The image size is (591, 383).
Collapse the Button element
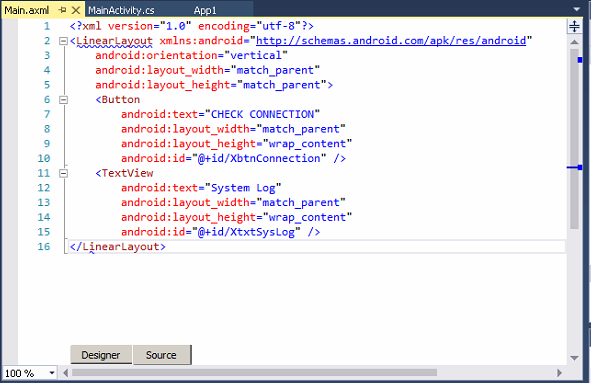[x=63, y=100]
